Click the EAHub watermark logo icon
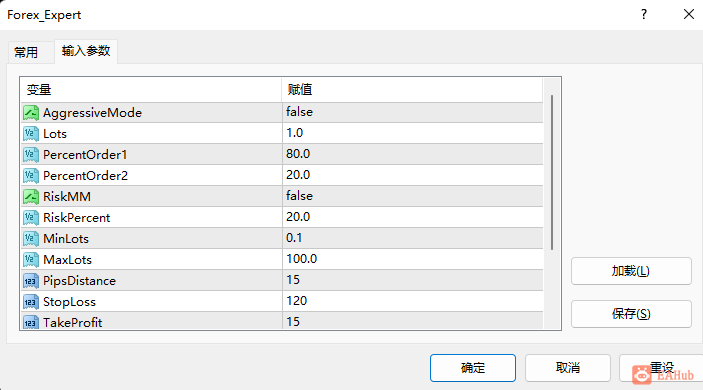703x390 pixels. click(642, 375)
